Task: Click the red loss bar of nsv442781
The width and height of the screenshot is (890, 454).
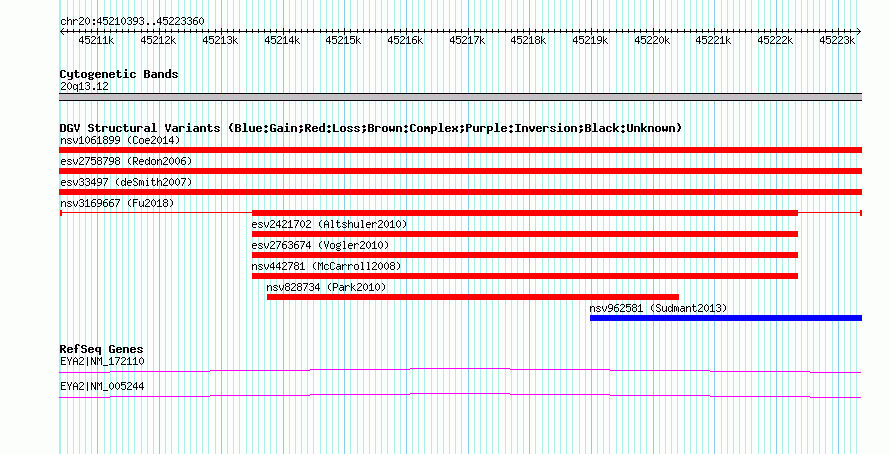Action: pos(525,276)
